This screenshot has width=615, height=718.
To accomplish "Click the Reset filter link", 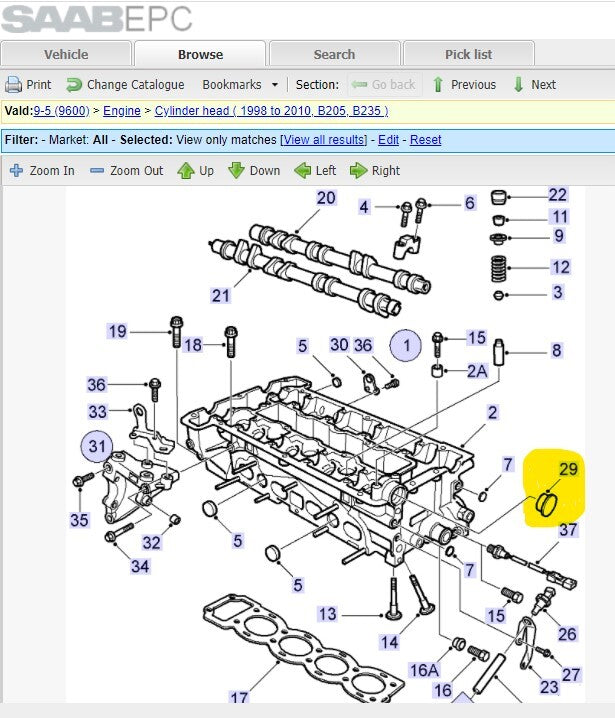I will click(425, 140).
